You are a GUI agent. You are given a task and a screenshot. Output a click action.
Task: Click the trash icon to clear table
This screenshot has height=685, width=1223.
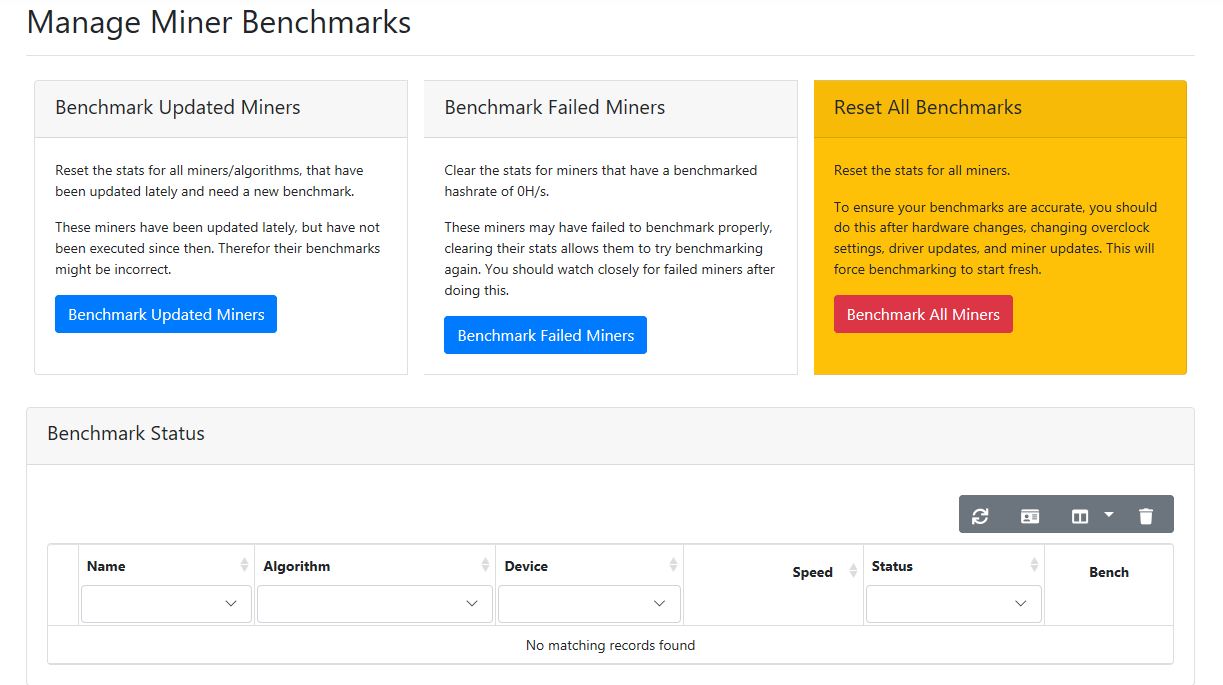tap(1146, 515)
